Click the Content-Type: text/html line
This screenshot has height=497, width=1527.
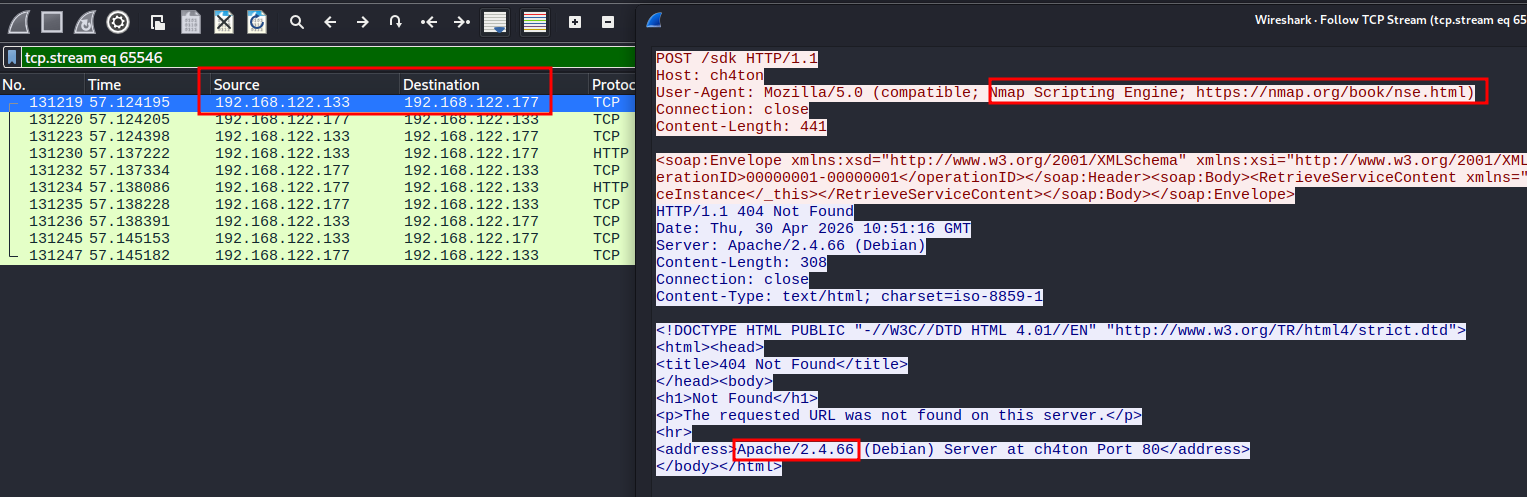(x=849, y=296)
